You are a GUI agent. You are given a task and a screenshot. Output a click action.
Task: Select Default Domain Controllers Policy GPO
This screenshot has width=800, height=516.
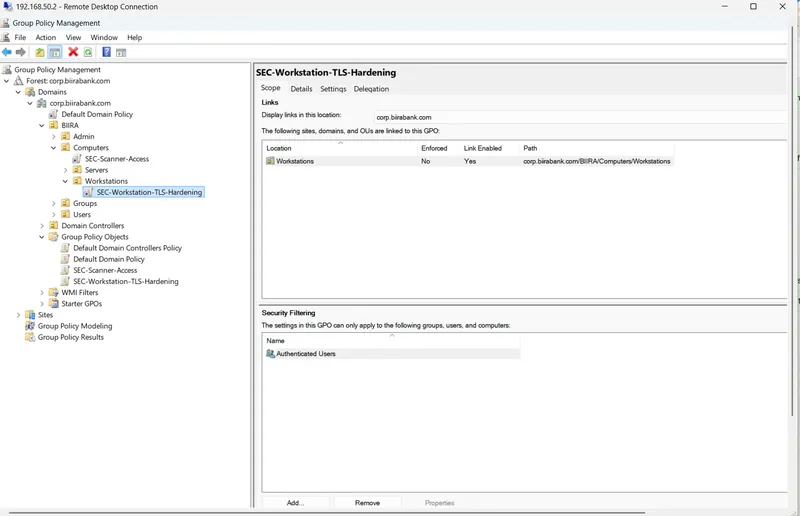click(x=127, y=248)
